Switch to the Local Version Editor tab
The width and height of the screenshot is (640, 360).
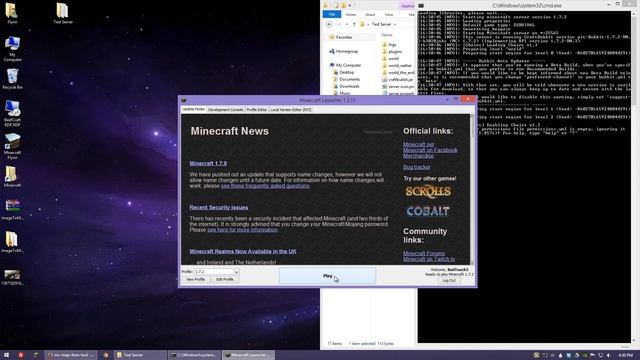click(x=291, y=110)
